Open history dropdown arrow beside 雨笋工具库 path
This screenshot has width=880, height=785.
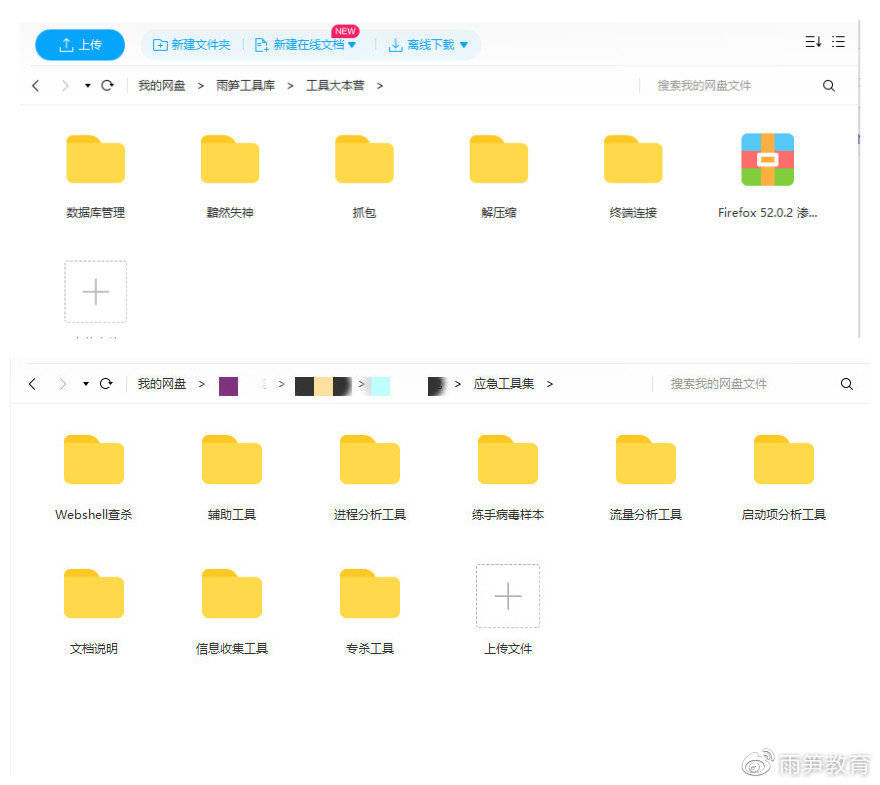tap(87, 86)
